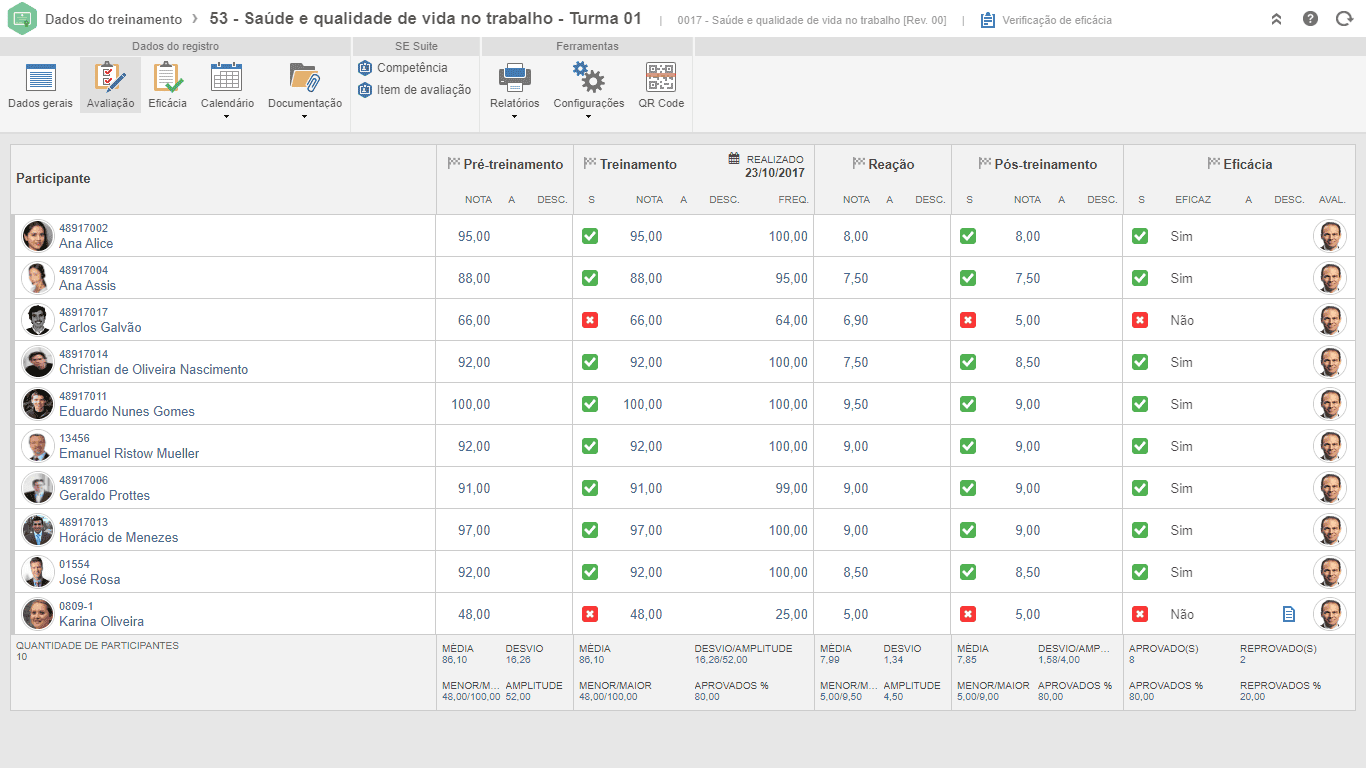The image size is (1366, 768).
Task: Click the flag icon beside Pré-treinamento header
Action: 454,164
